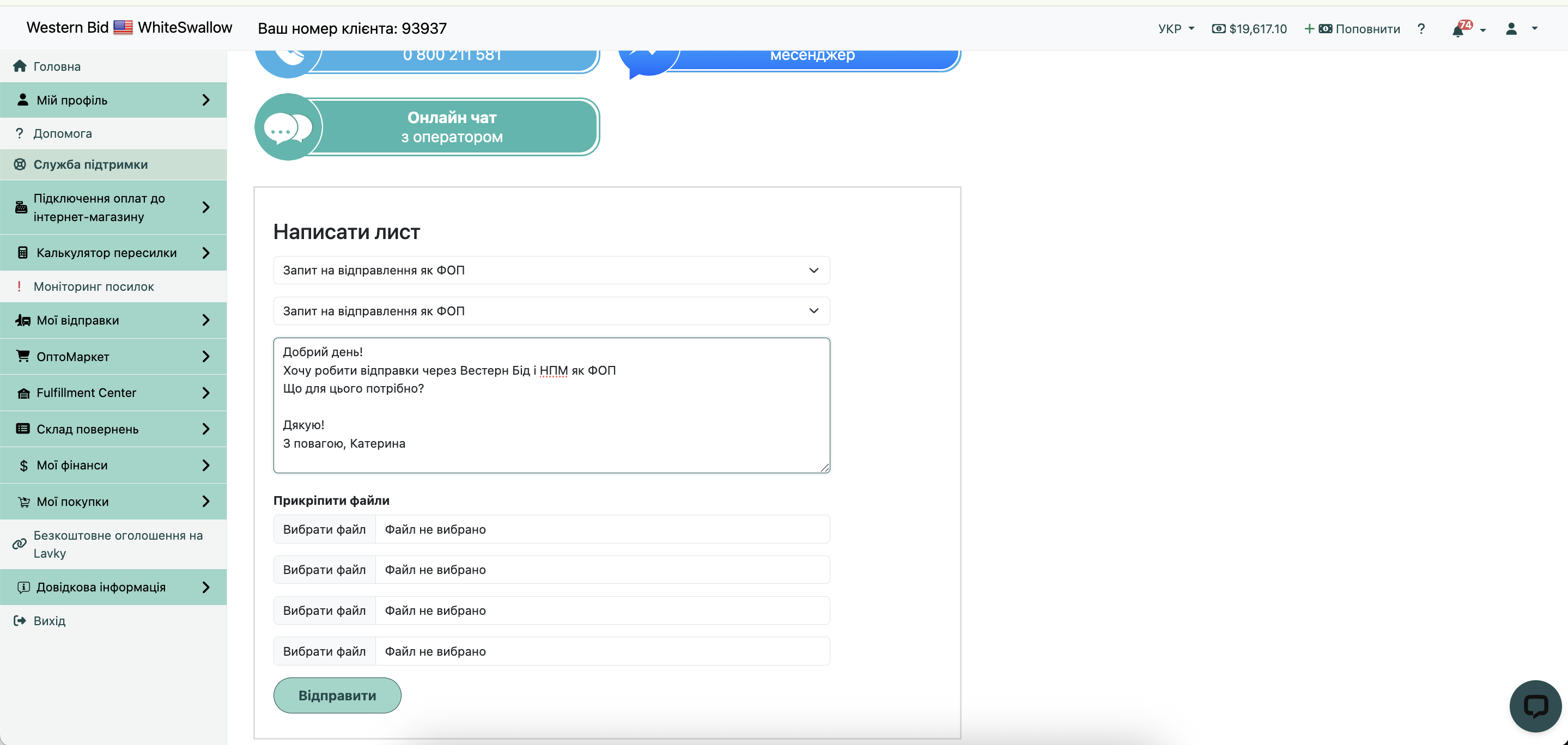Click the home icon next to Головна
This screenshot has width=1568, height=745.
tap(20, 66)
